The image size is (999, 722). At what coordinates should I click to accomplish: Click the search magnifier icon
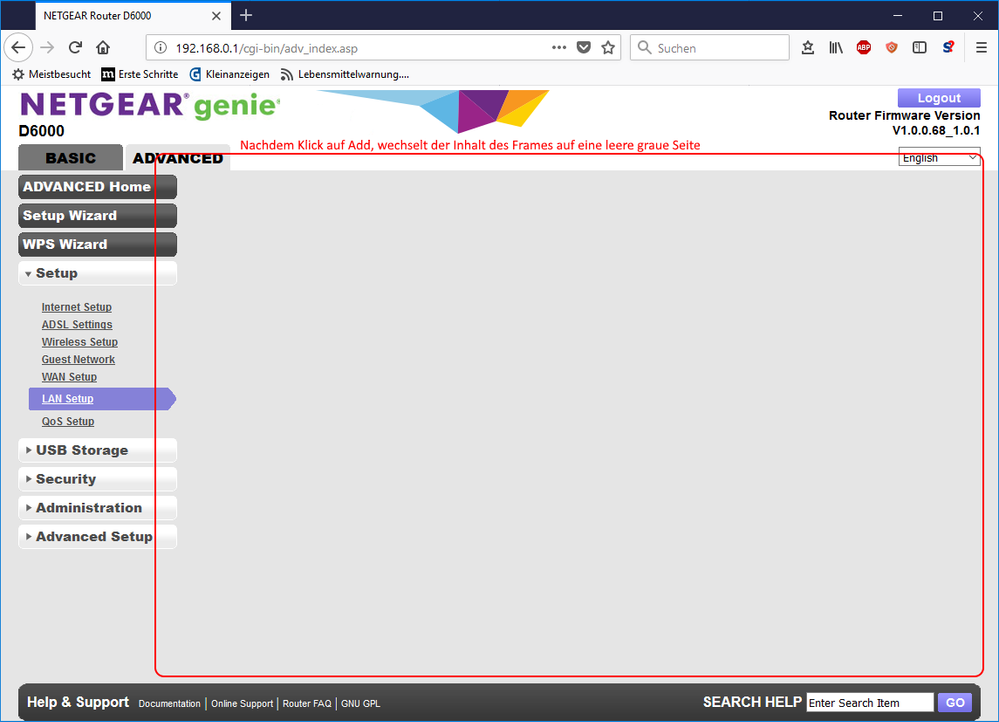click(x=644, y=48)
